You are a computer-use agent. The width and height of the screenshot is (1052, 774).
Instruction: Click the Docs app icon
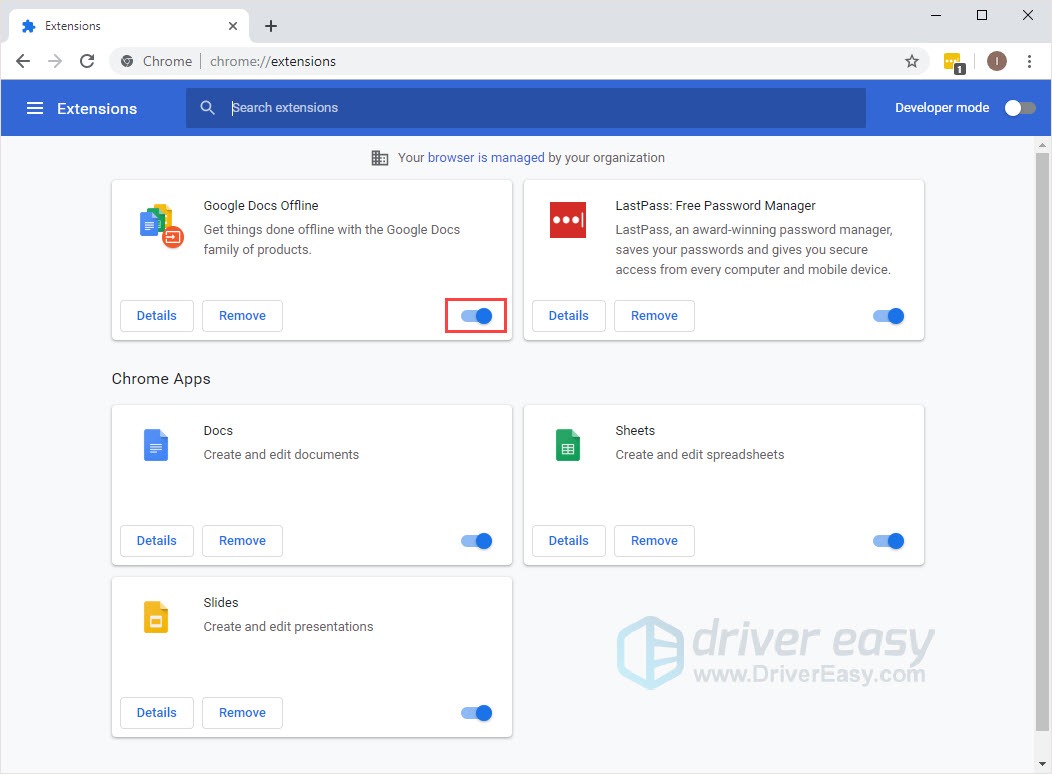[156, 445]
